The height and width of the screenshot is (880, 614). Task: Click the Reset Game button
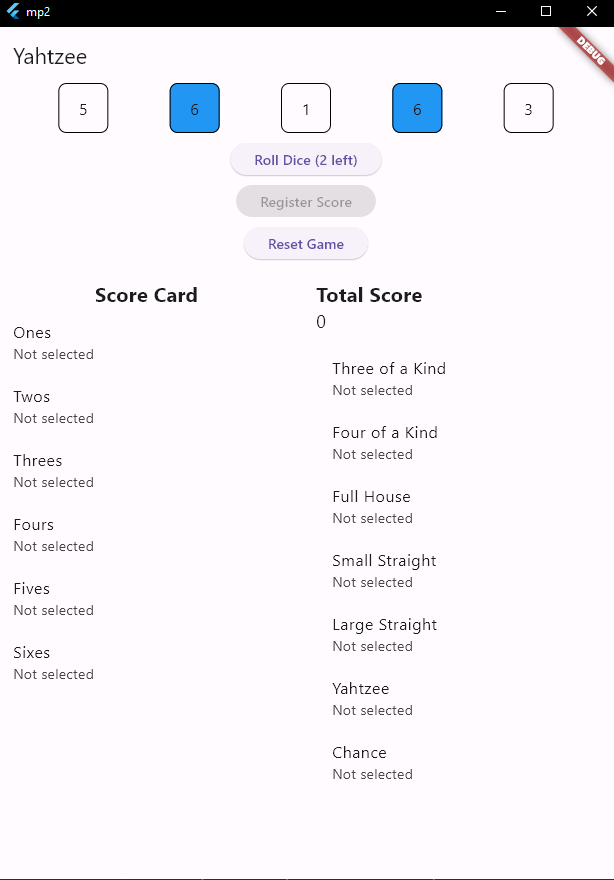(x=306, y=244)
